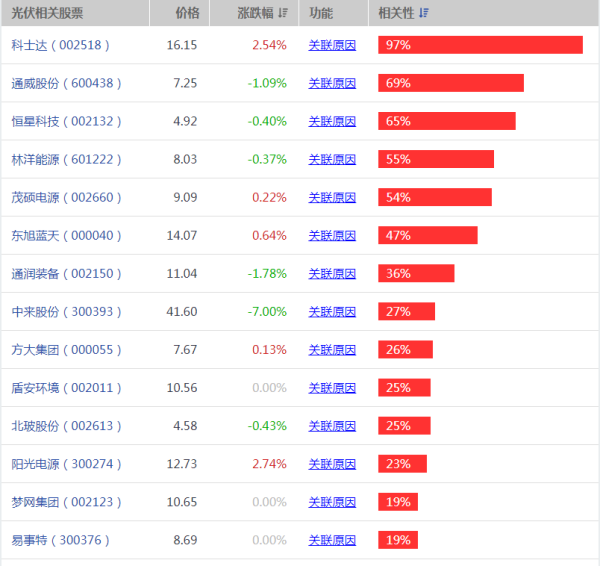Click price 8.69 of 易事特
Viewport: 600px width, 566px height.
[185, 540]
